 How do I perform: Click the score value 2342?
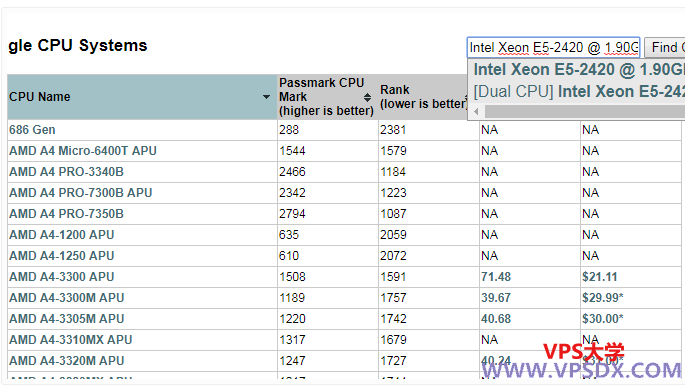point(292,193)
